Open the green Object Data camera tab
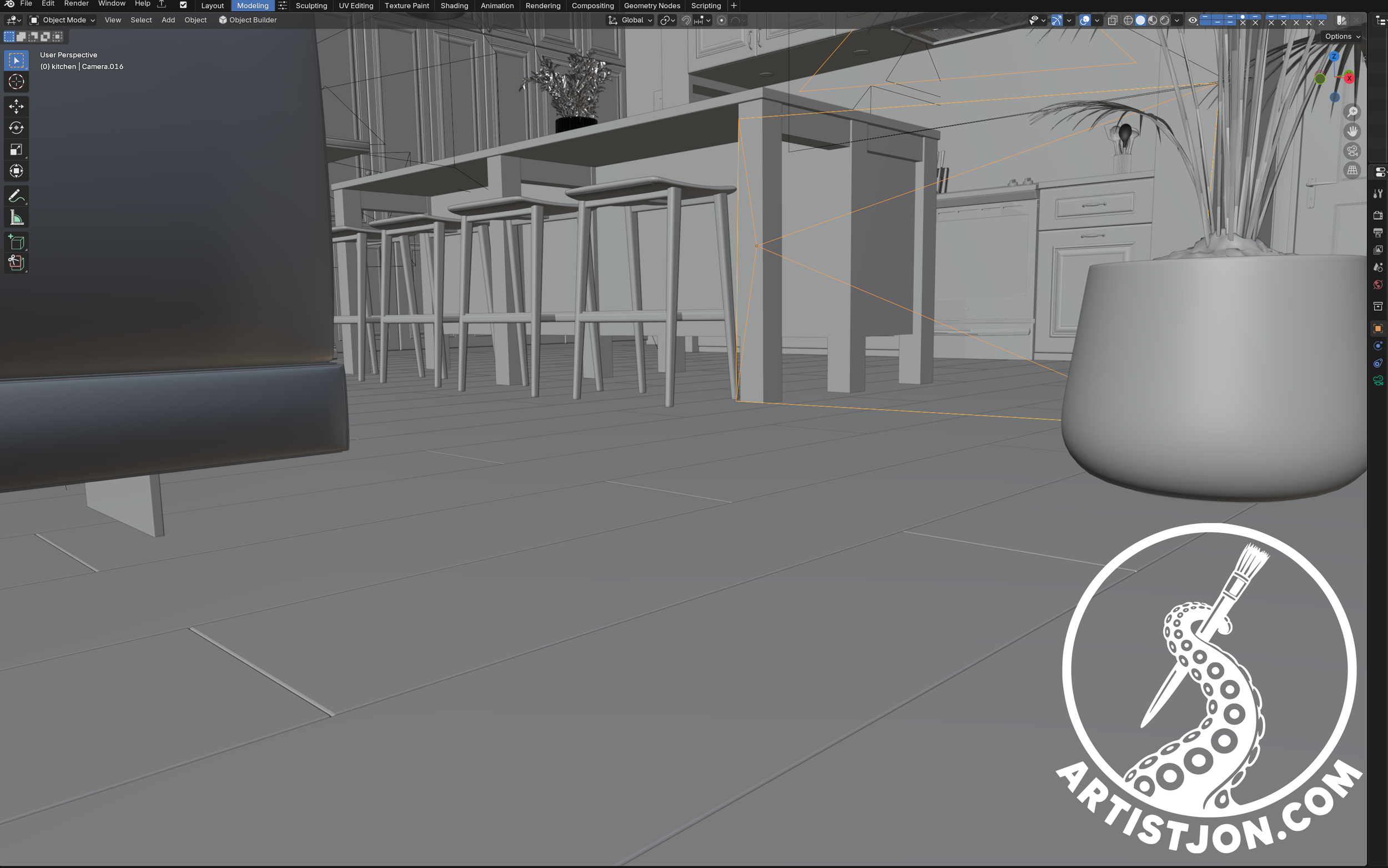Screen dimensions: 1388x868 click(1377, 381)
